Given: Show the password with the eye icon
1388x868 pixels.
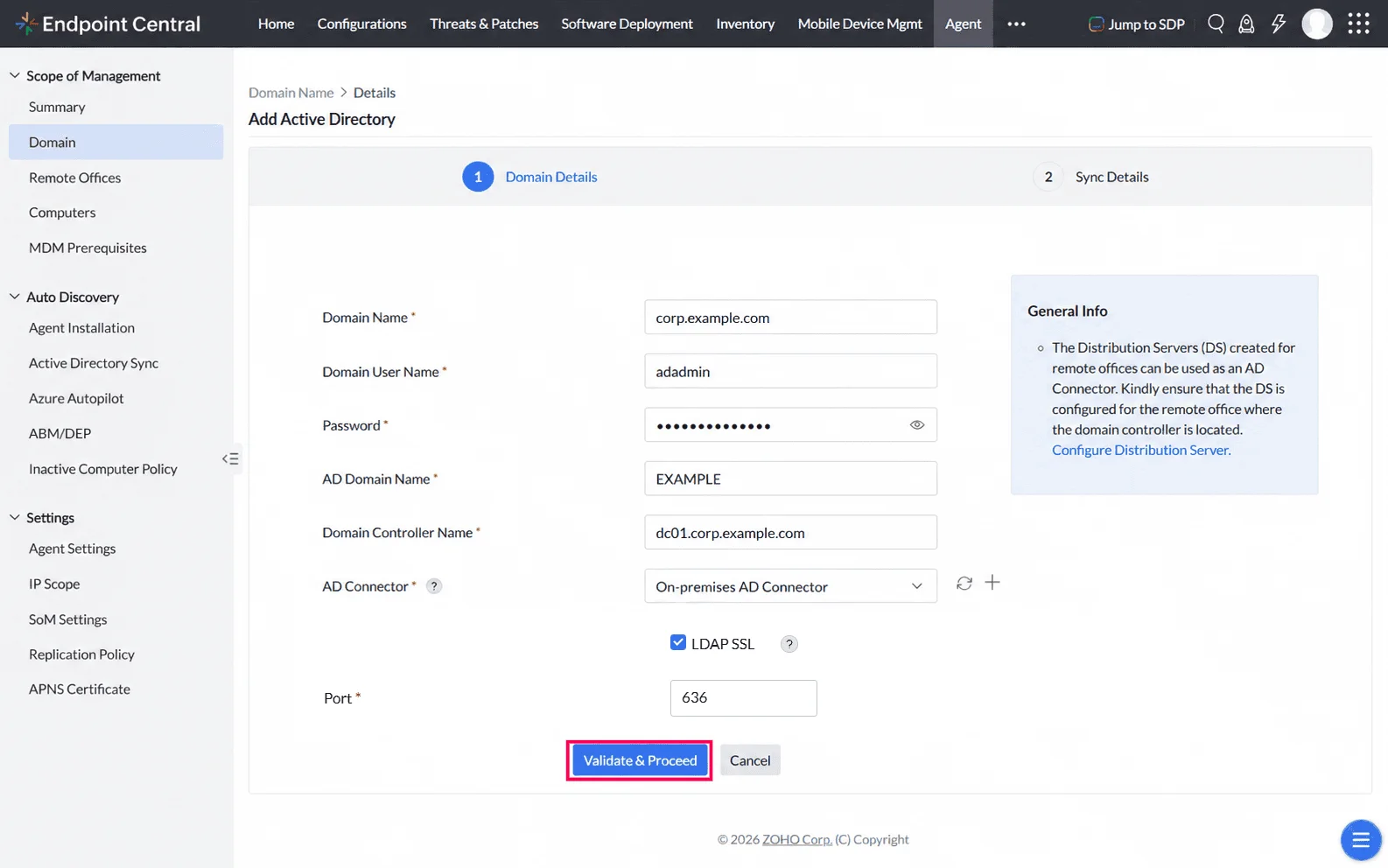Looking at the screenshot, I should 917,425.
